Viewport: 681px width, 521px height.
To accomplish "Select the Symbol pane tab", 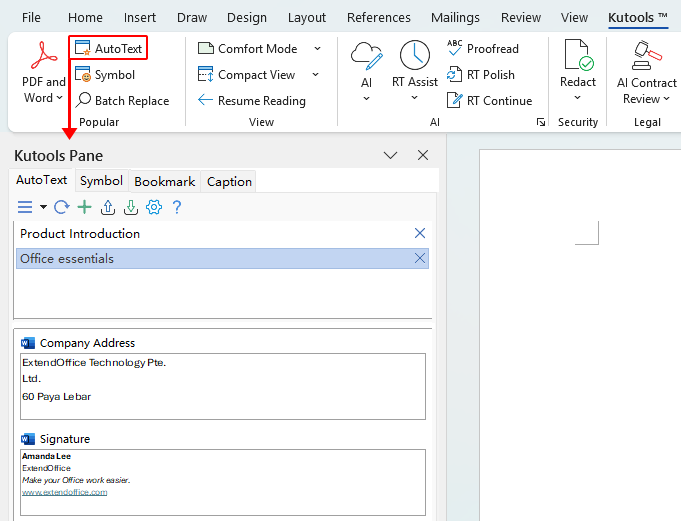I will click(x=101, y=181).
